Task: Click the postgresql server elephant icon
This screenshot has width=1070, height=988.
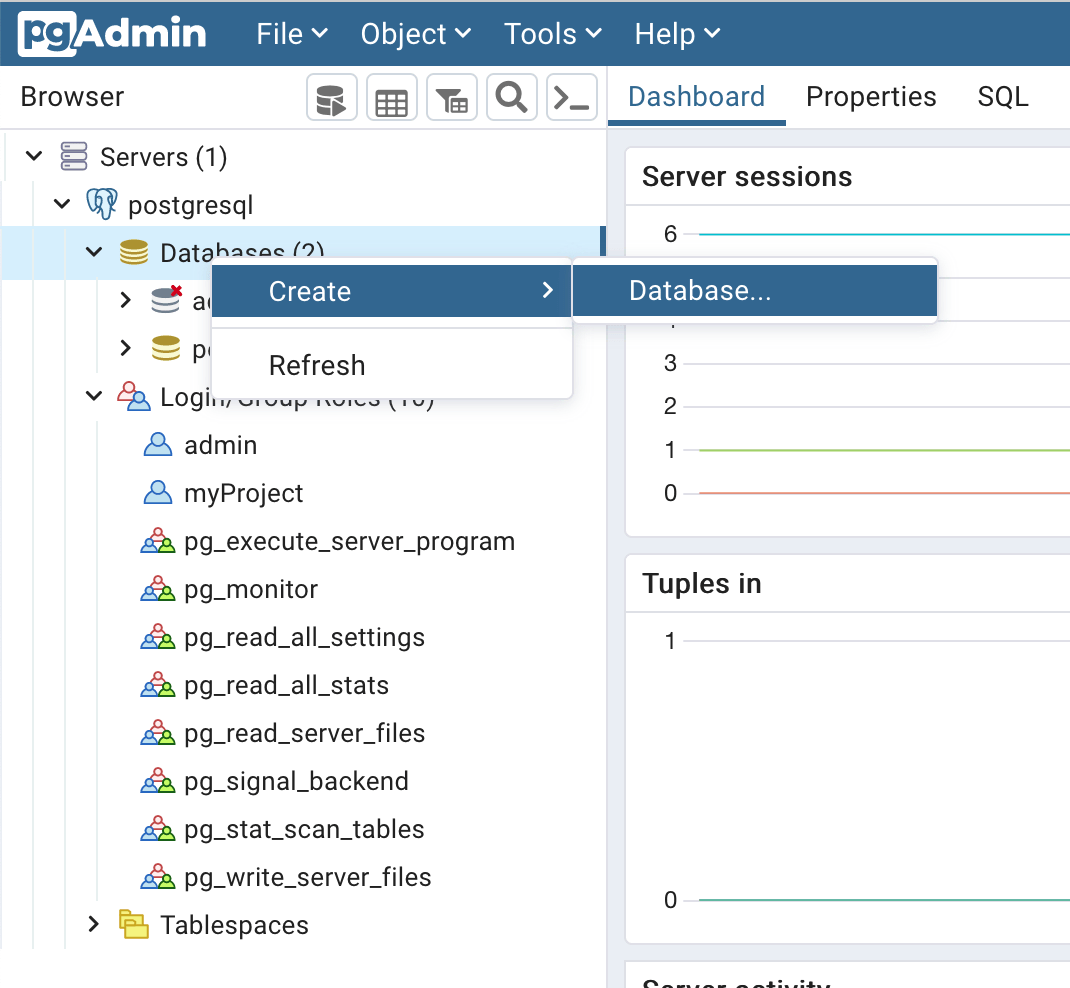Action: (x=102, y=205)
